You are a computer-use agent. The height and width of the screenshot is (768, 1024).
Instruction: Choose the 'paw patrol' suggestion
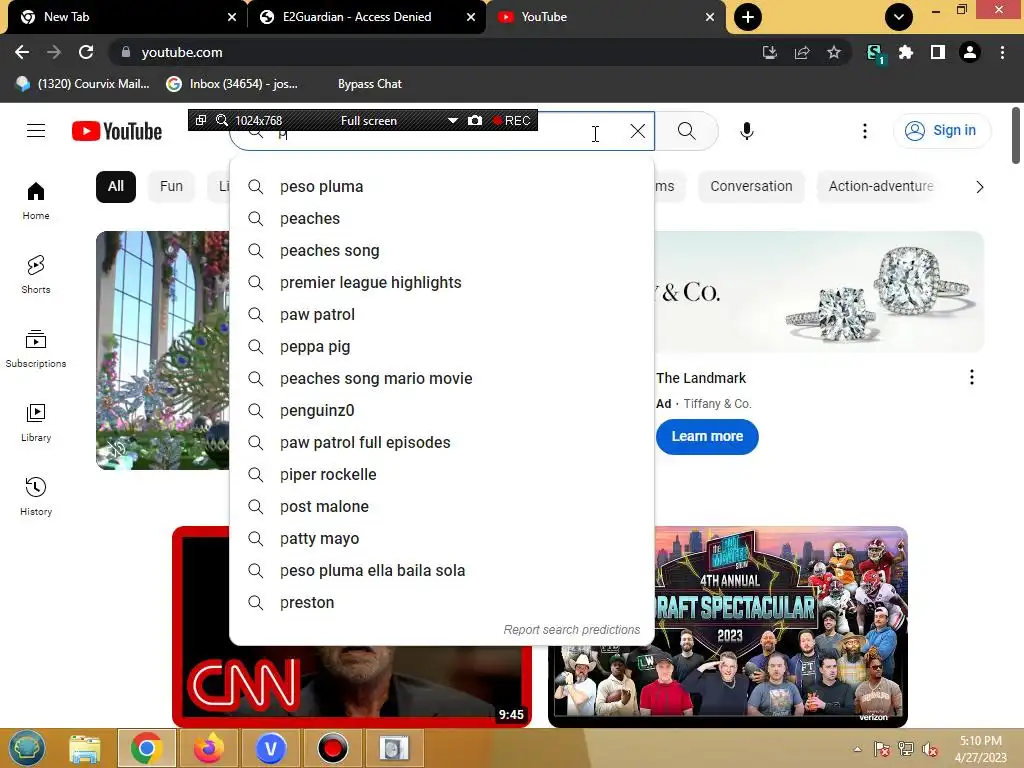click(442, 315)
